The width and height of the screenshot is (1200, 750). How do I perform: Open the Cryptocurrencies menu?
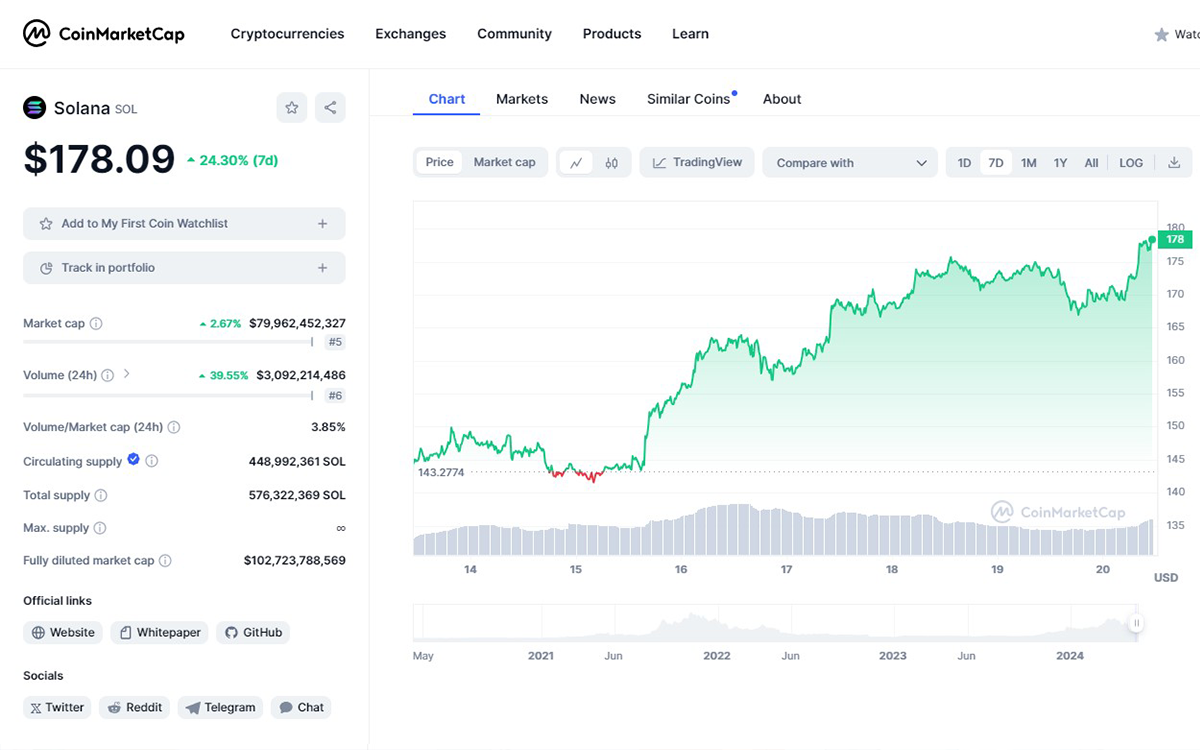click(287, 34)
